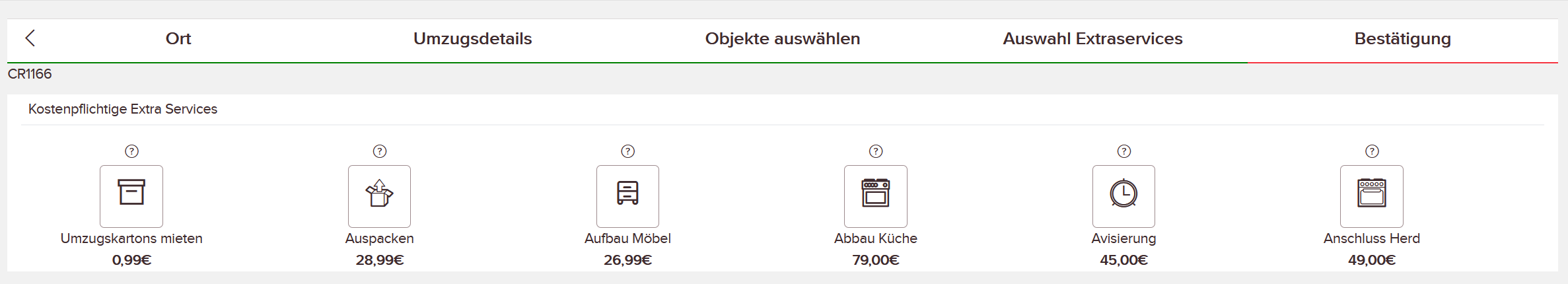This screenshot has height=284, width=1568.
Task: Select the Umzugskartons mieten box icon
Action: pyautogui.click(x=131, y=196)
